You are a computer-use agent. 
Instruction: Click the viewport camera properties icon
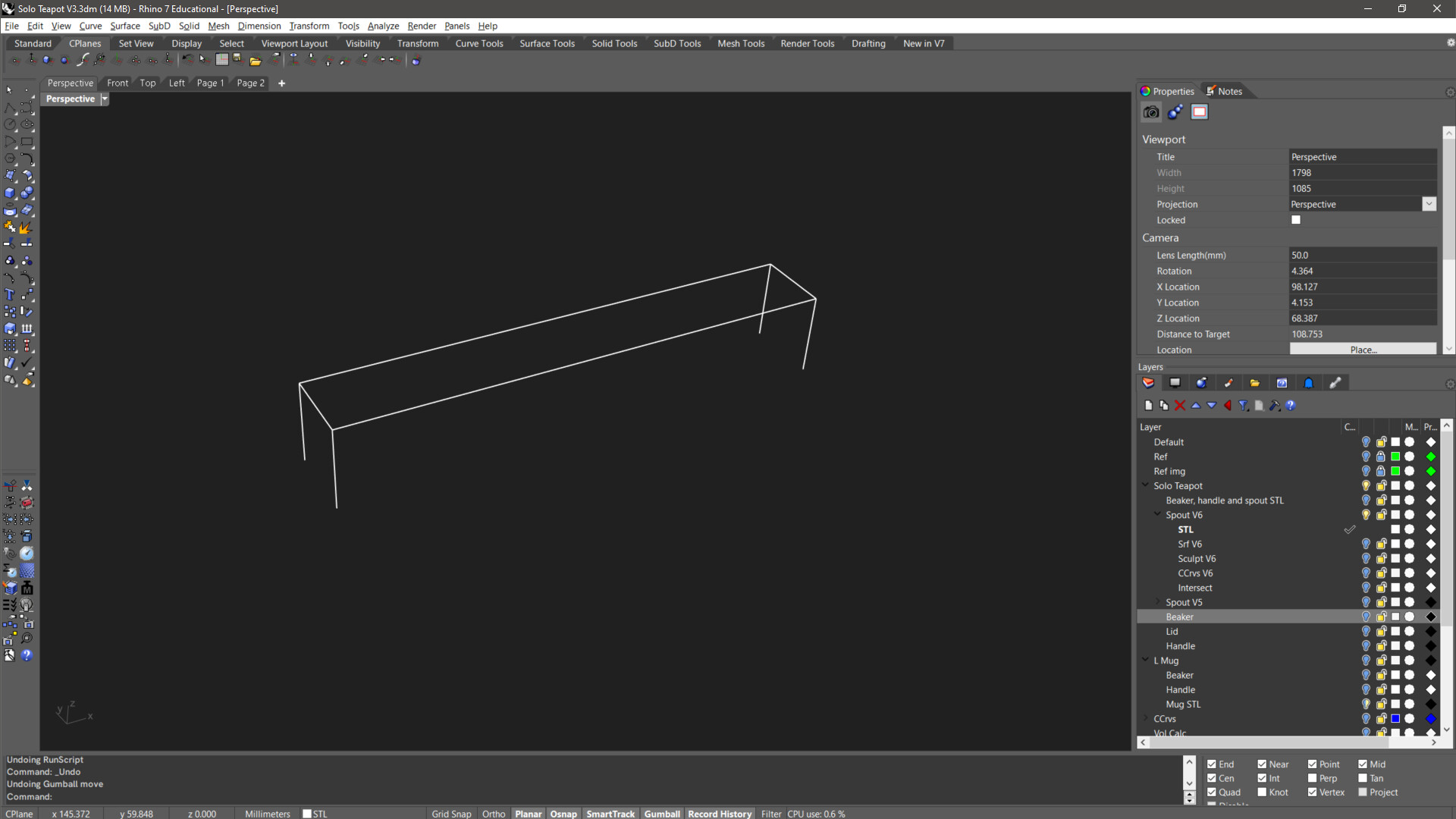point(1151,112)
